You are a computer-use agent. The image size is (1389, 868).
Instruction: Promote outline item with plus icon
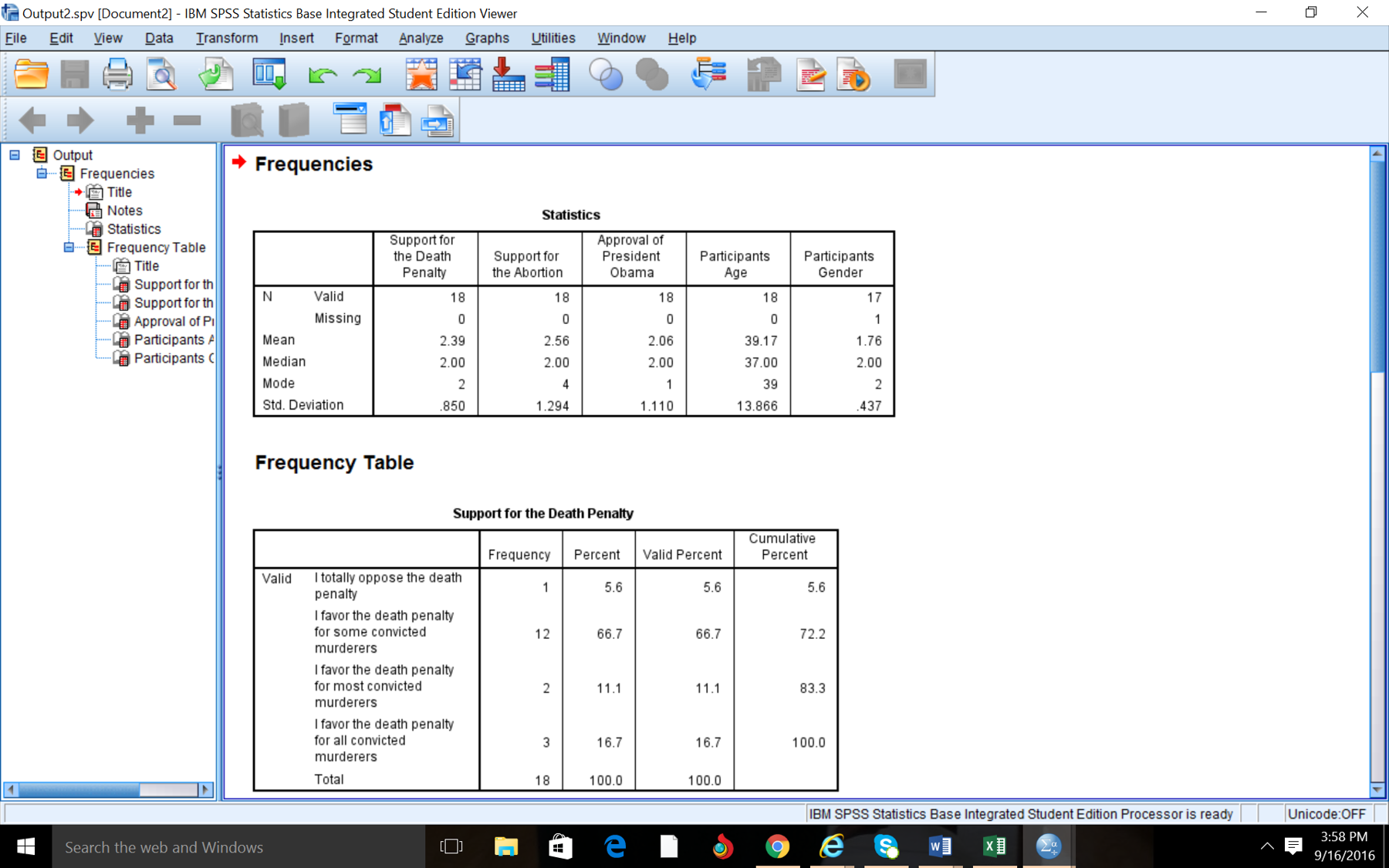(x=140, y=120)
